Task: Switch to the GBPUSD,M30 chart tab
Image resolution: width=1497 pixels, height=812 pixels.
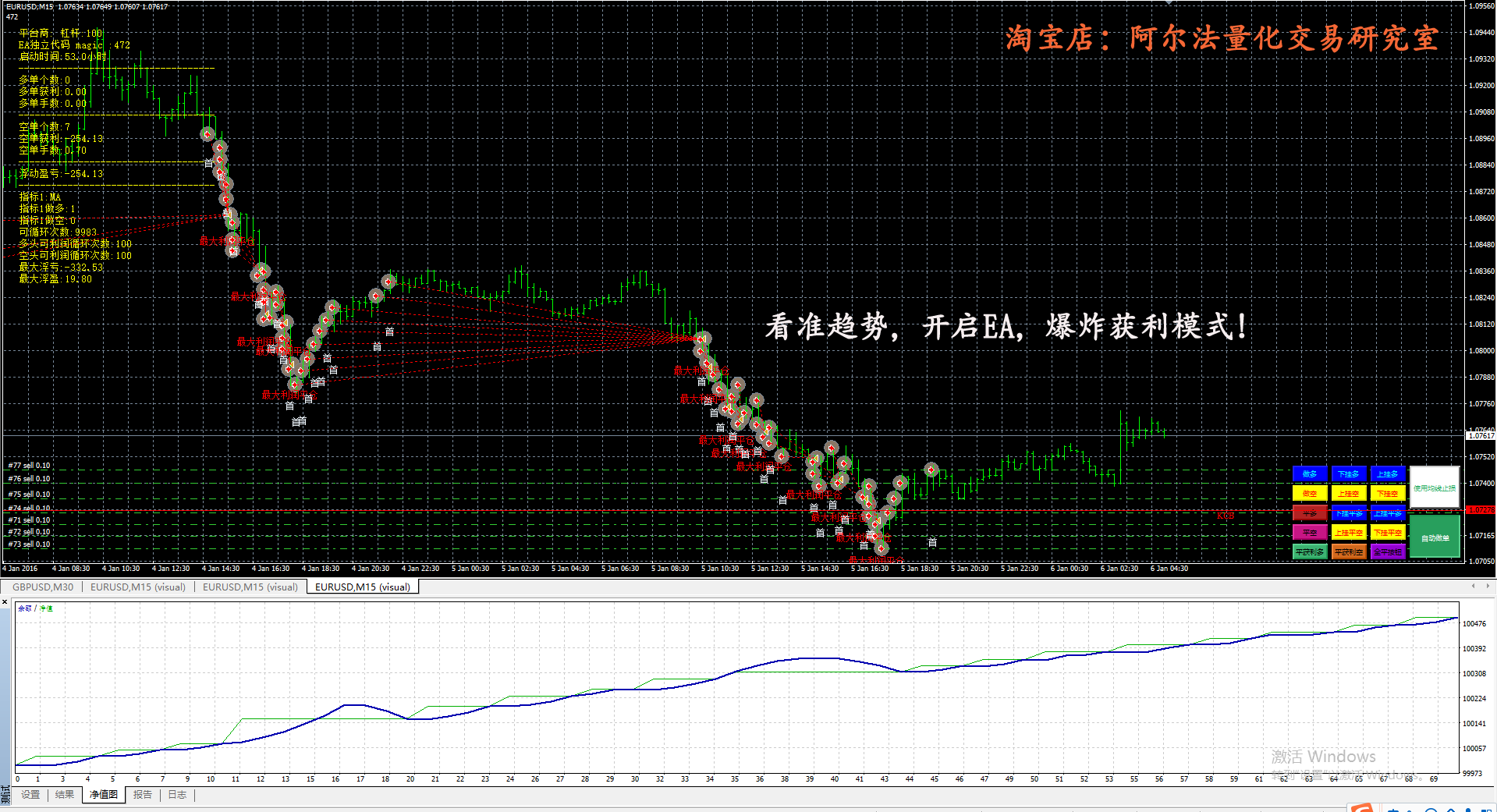Action: click(43, 587)
